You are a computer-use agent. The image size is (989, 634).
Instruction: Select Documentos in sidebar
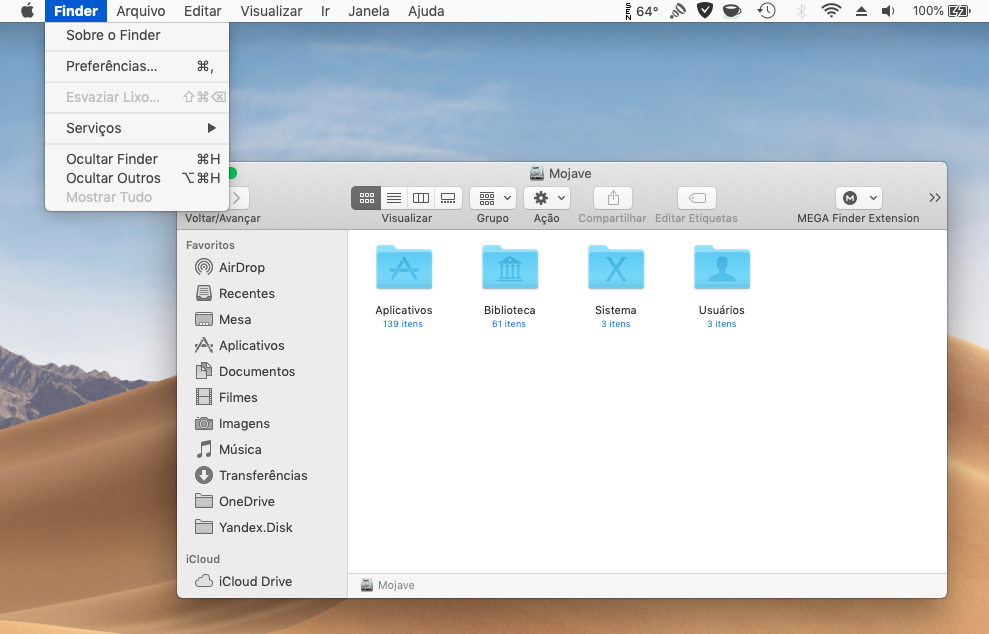coord(262,371)
